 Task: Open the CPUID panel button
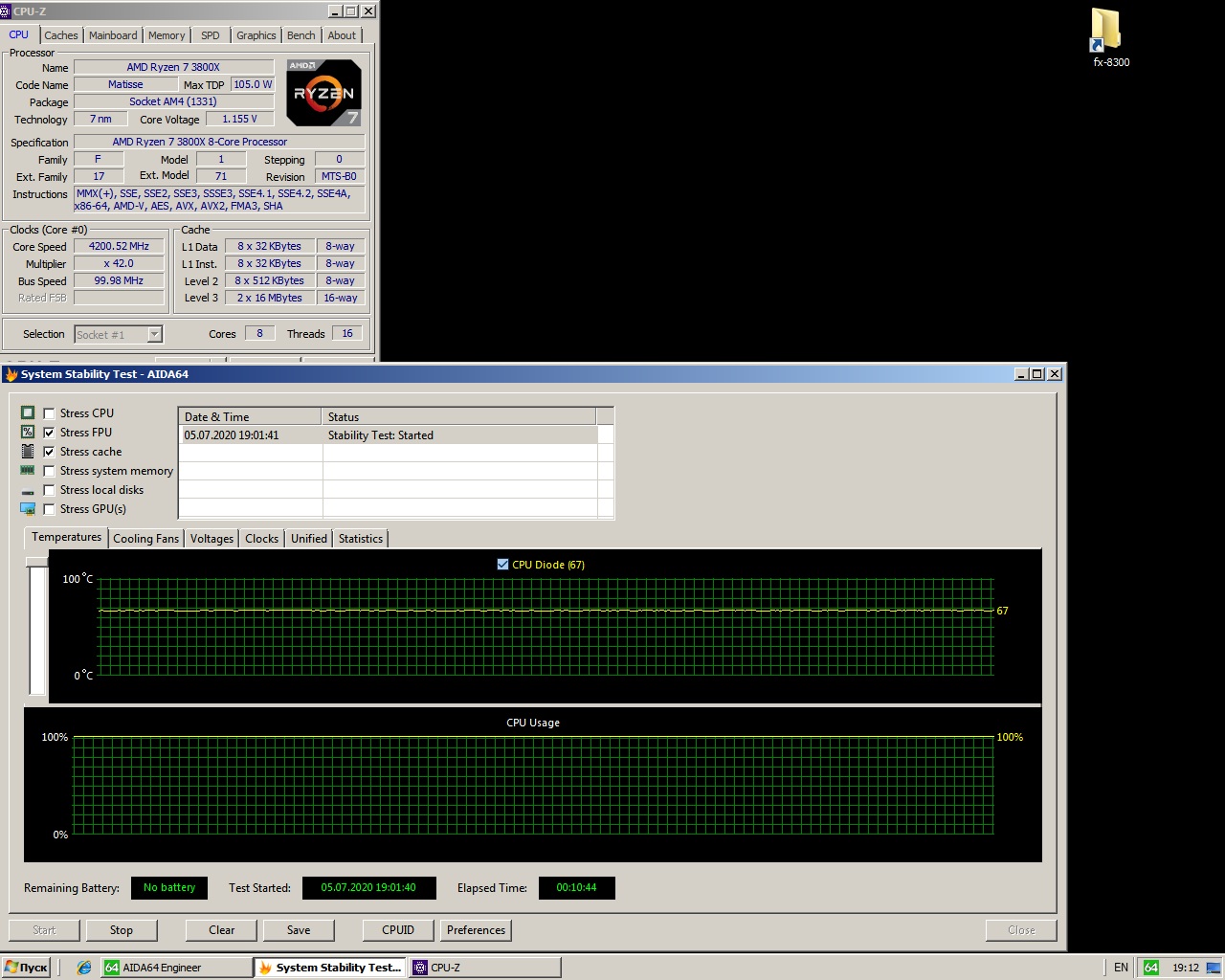(x=398, y=930)
